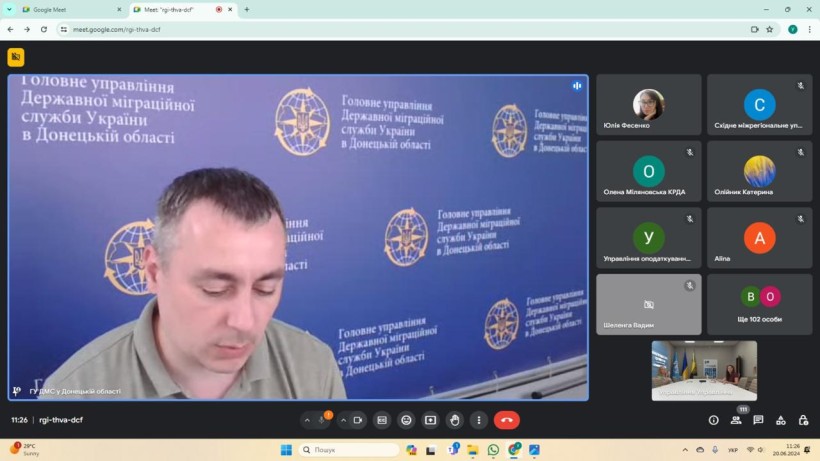
Task: Select Управління оподаткування participant tile
Action: click(x=649, y=238)
